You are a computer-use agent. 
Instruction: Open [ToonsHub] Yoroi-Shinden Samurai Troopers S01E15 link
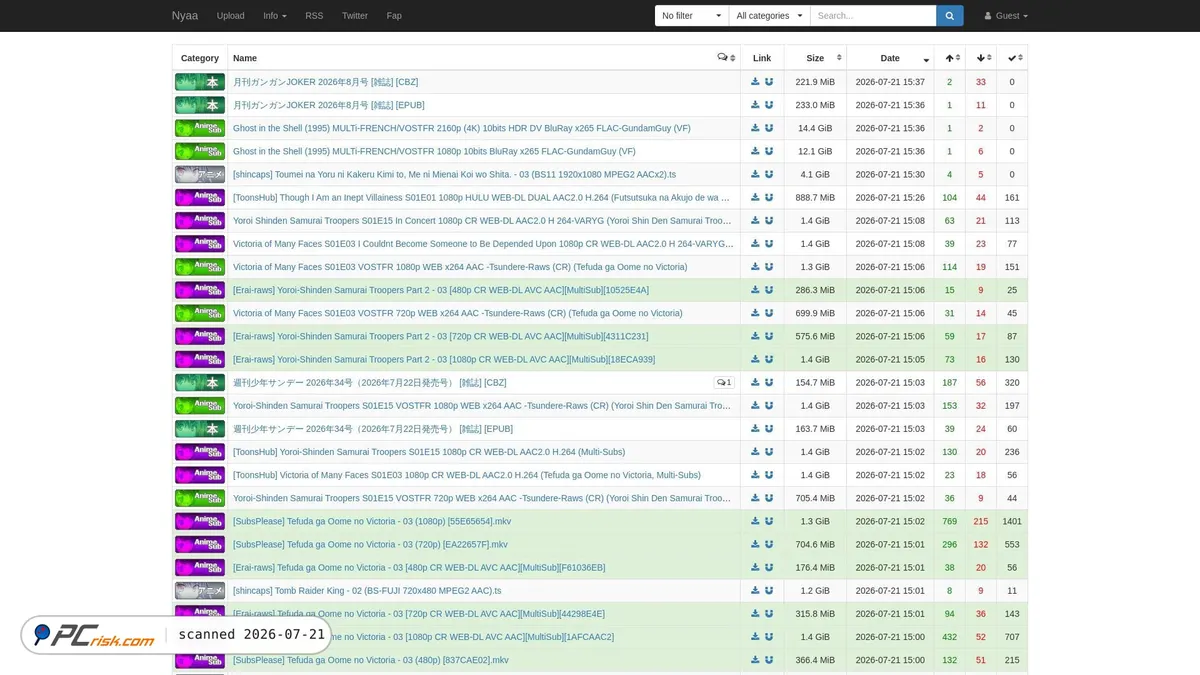click(429, 452)
